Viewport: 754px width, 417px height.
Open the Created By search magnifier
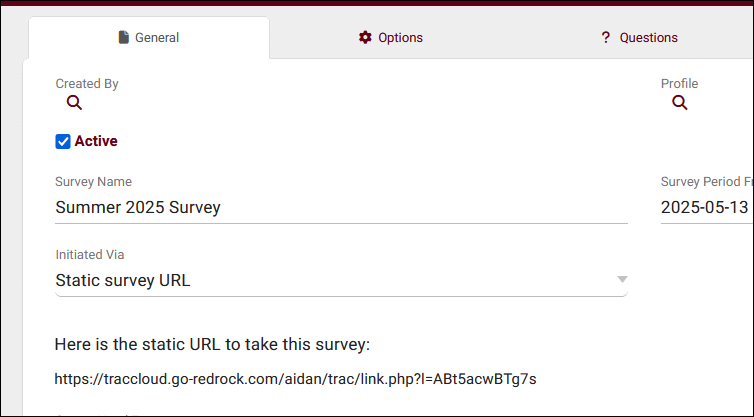pos(74,103)
